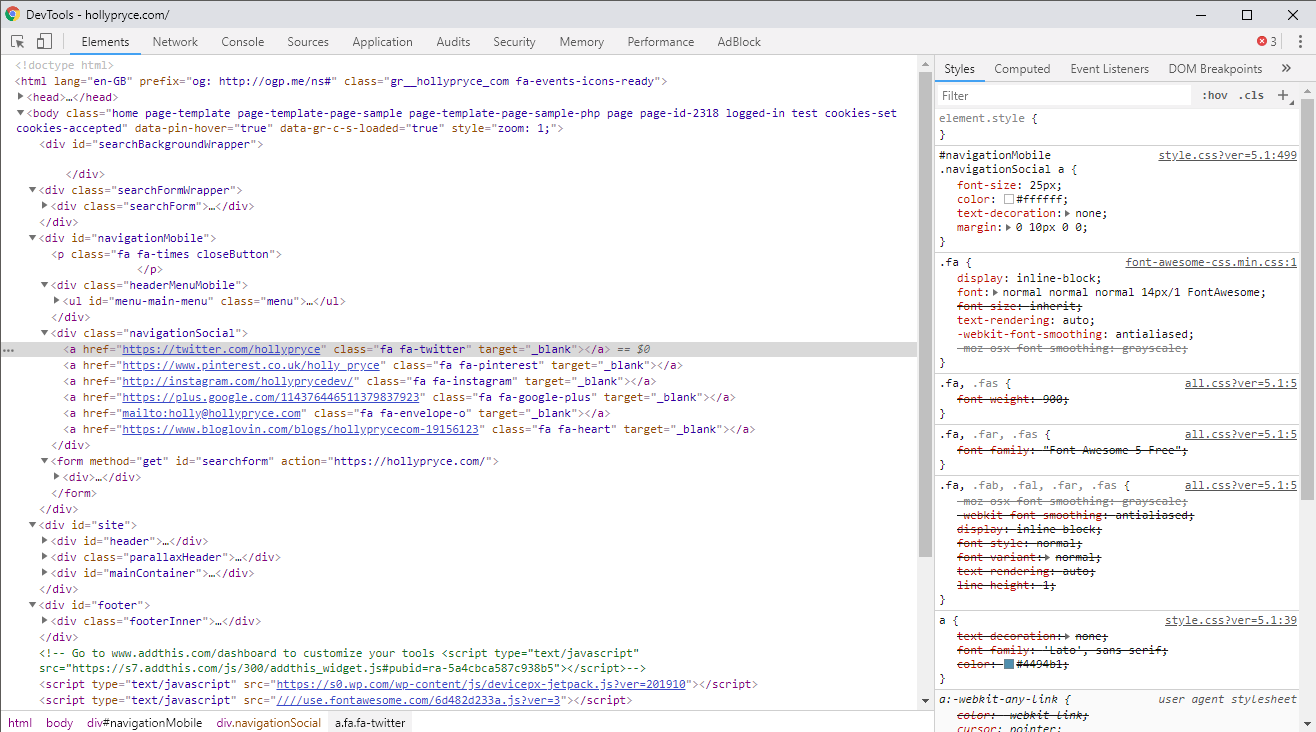This screenshot has width=1316, height=732.
Task: Expand the head element in DOM tree
Action: coord(21,96)
